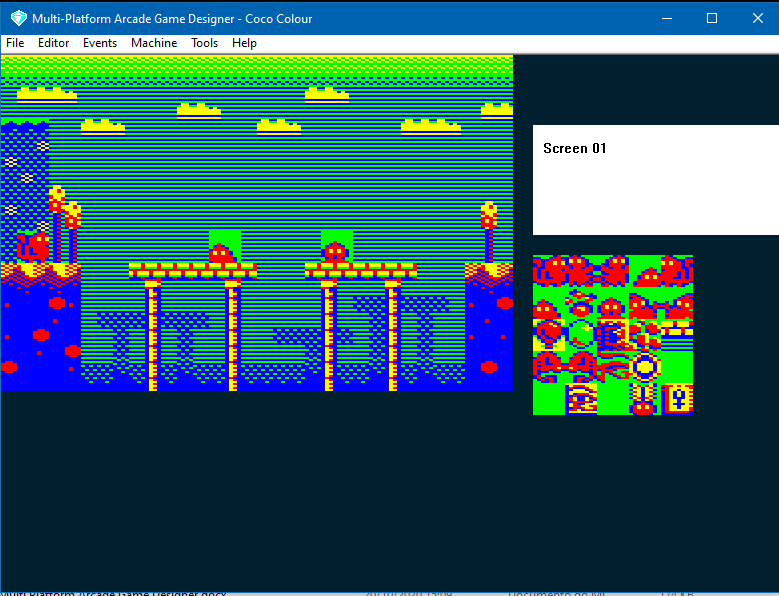The image size is (779, 596).
Task: Maximize the Game Designer window
Action: (712, 18)
